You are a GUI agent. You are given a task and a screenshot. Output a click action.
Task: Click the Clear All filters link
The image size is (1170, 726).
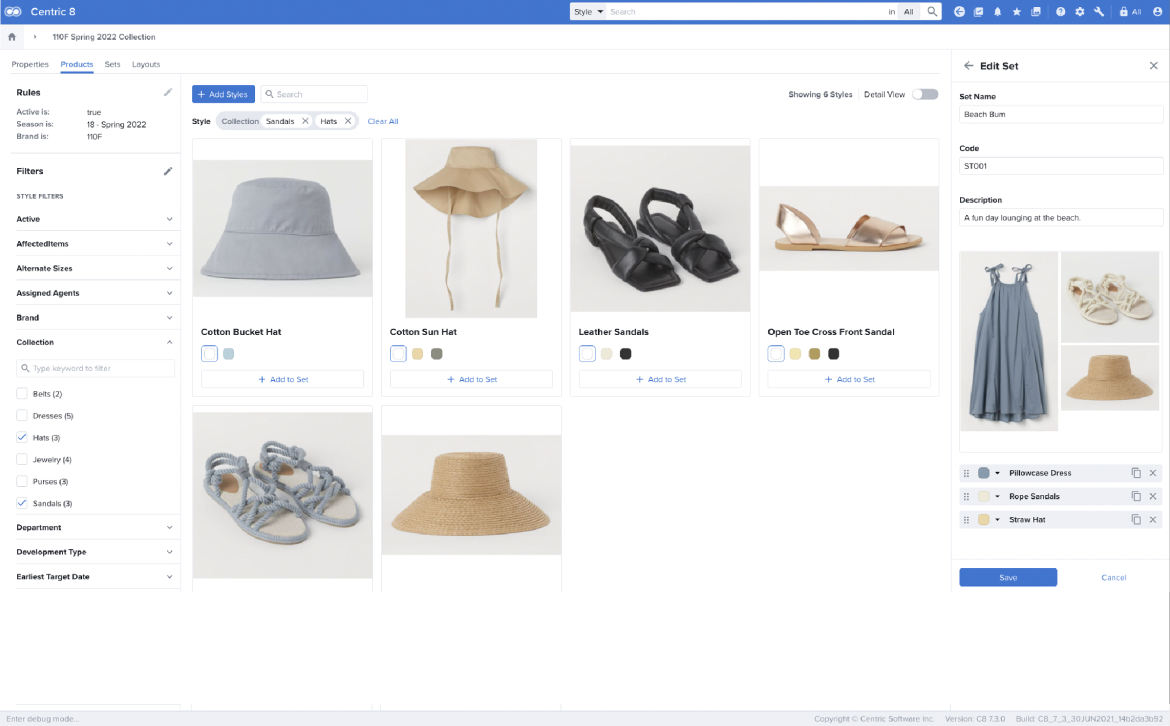coord(383,120)
